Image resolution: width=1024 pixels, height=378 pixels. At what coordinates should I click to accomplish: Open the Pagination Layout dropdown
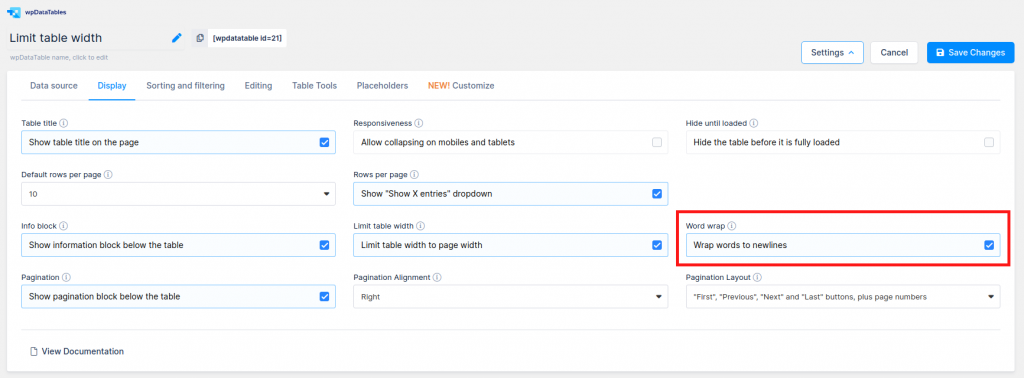tap(843, 297)
